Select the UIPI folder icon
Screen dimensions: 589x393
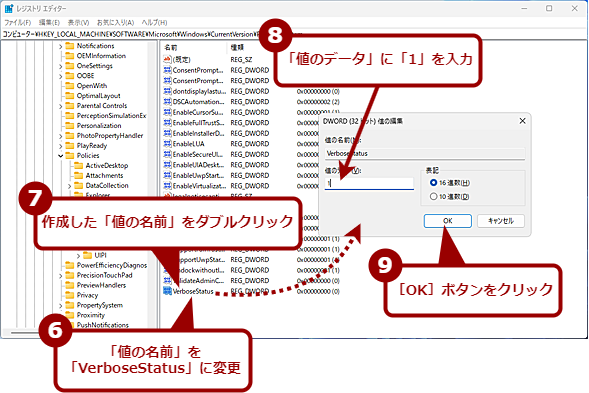click(88, 255)
